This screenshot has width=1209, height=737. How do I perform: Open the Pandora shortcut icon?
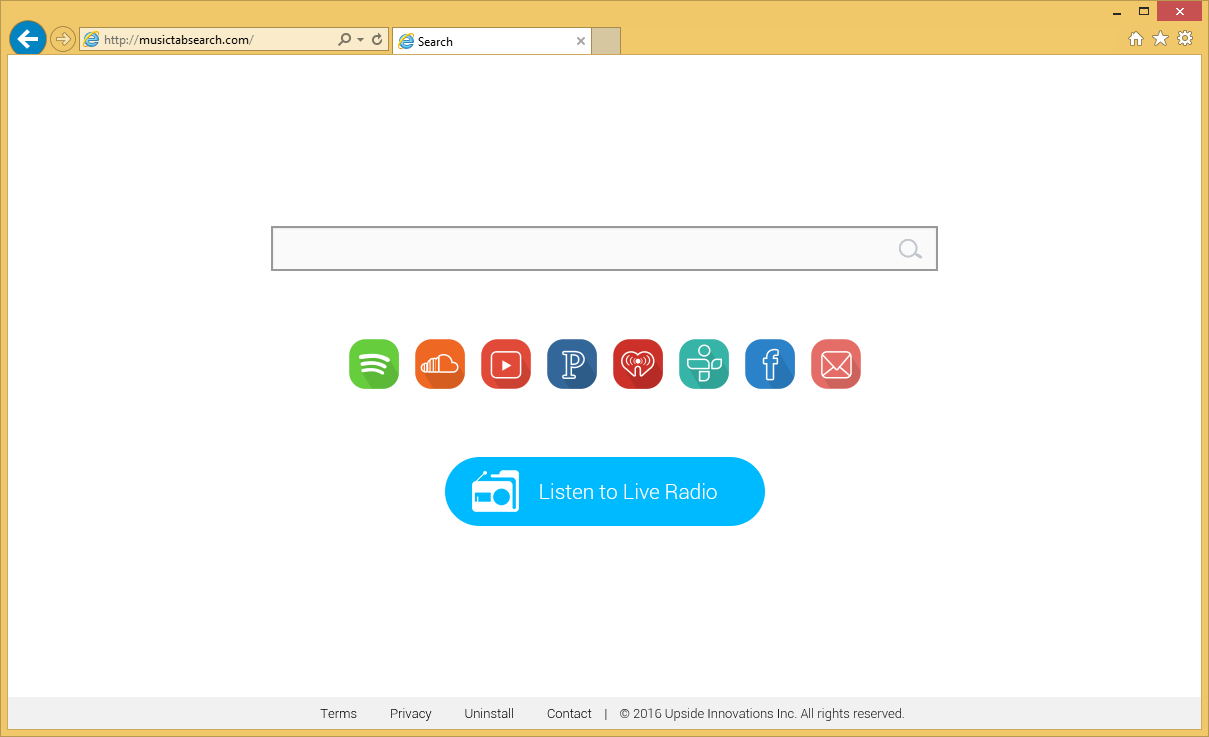[572, 364]
